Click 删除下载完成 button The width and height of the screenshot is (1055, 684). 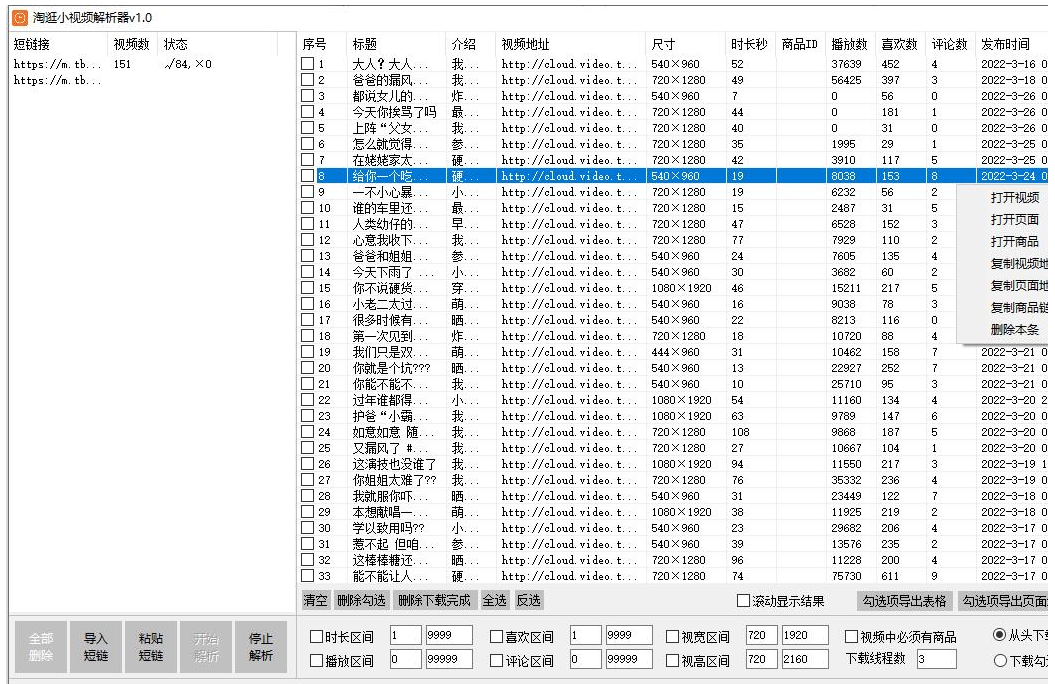point(434,600)
